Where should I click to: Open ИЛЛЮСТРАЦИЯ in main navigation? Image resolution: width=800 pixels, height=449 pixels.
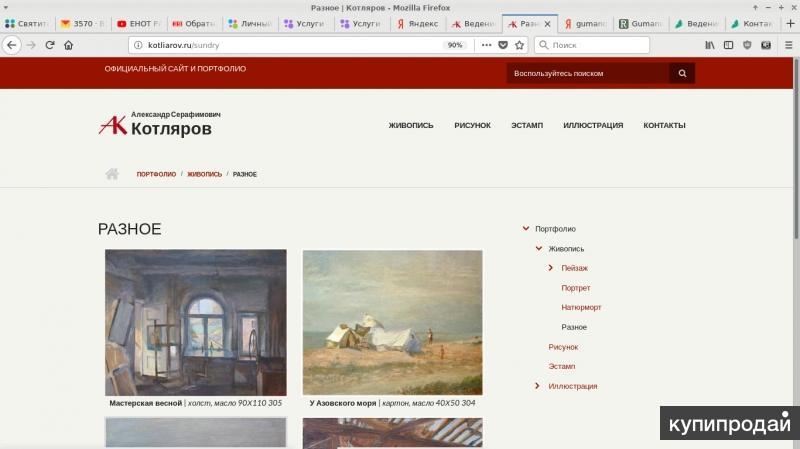coord(593,125)
